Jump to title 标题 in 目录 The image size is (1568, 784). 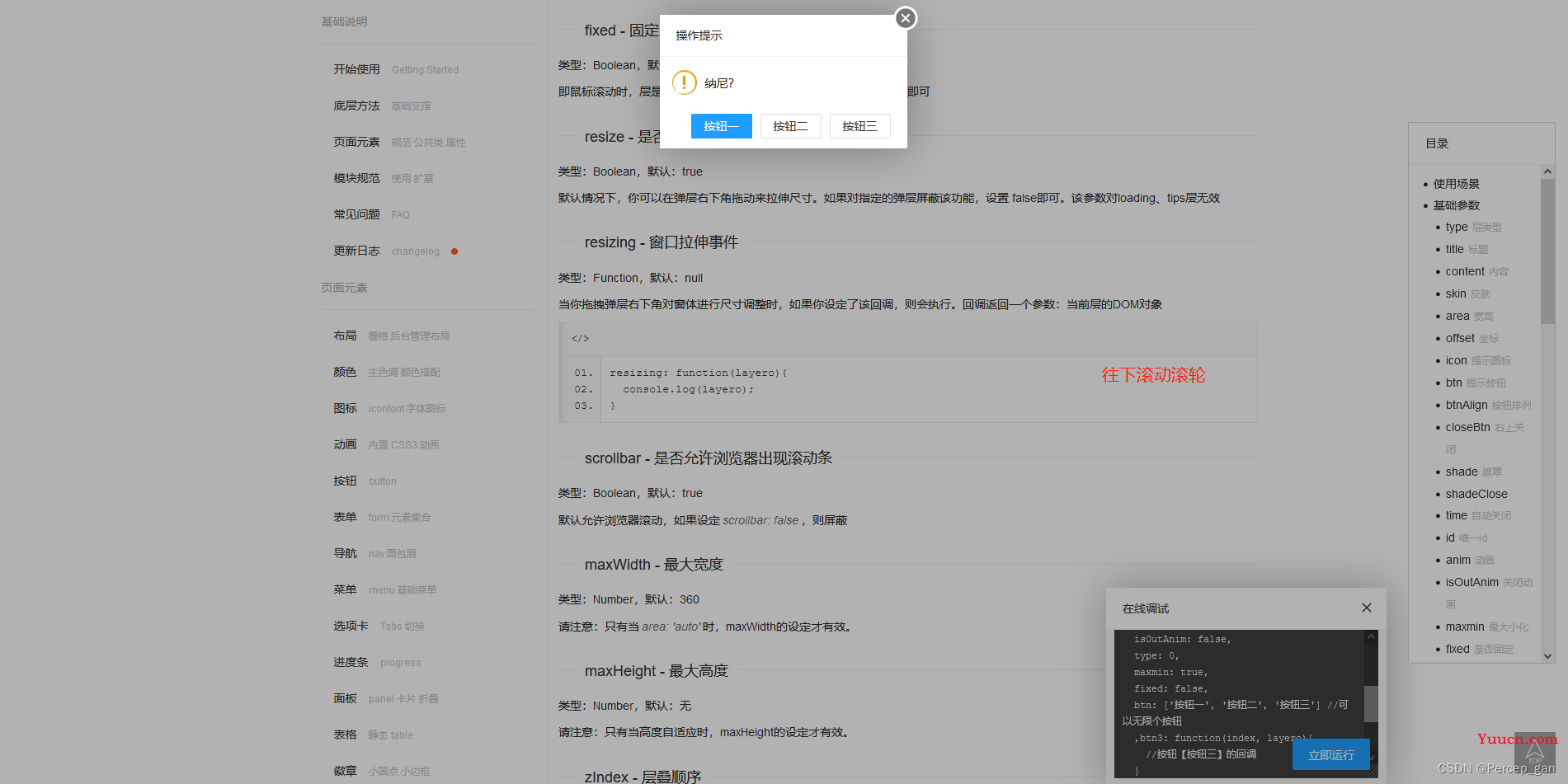coord(1467,249)
